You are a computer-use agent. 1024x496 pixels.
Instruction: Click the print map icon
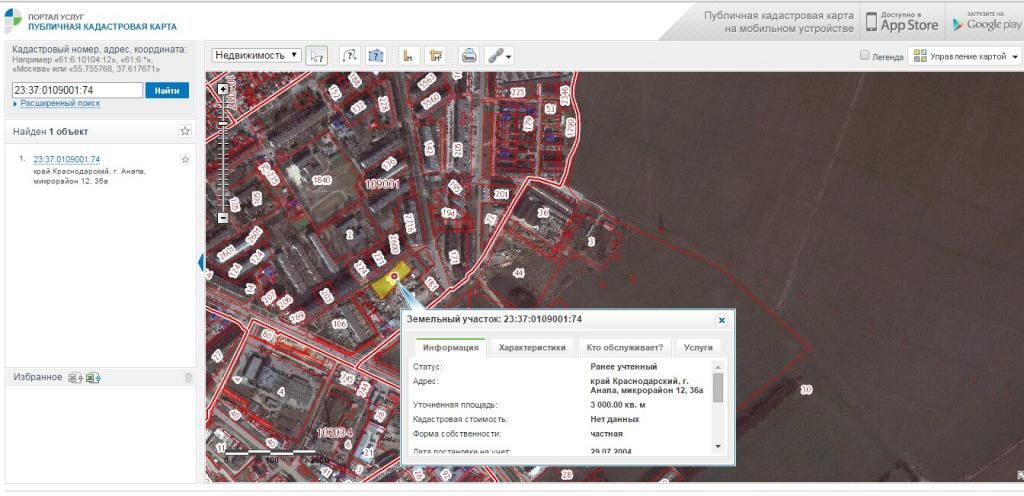469,56
